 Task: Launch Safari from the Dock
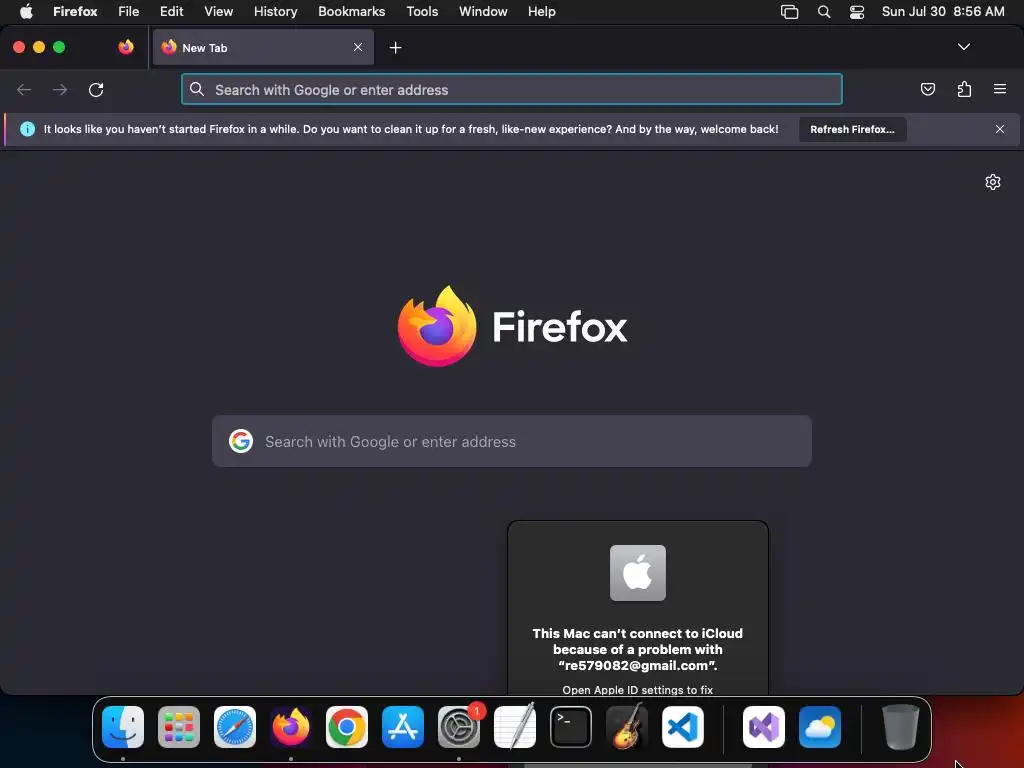tap(235, 727)
